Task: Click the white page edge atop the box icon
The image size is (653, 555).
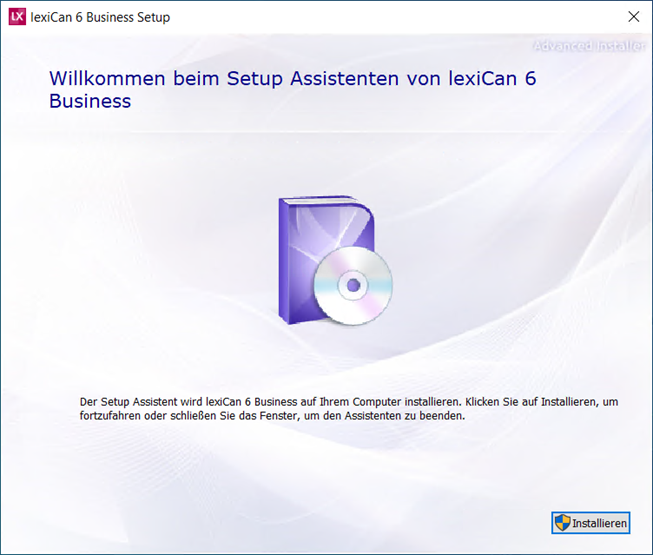Action: pyautogui.click(x=317, y=200)
